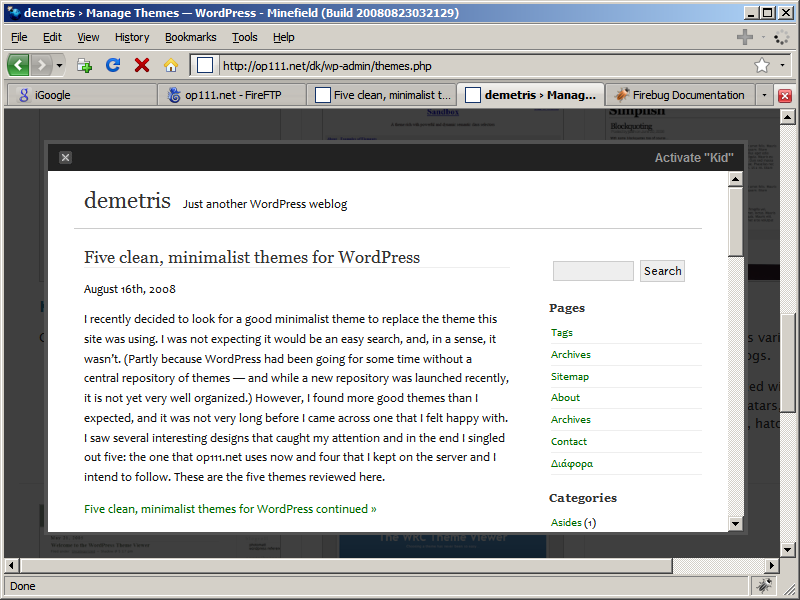Click the sidebar search text field

pos(593,271)
